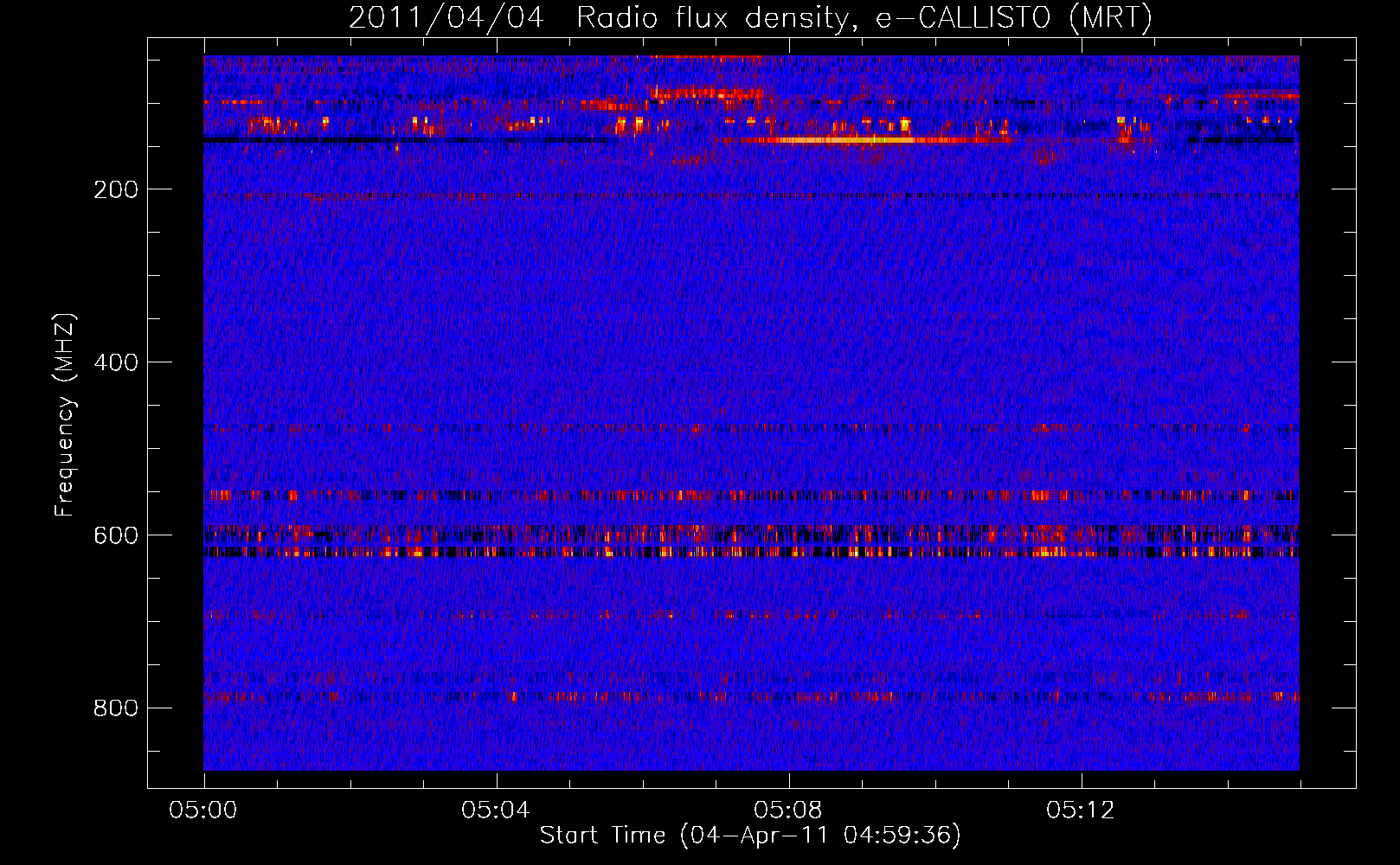Click the 05:12 time axis label
Viewport: 1400px width, 865px height.
coord(1081,811)
